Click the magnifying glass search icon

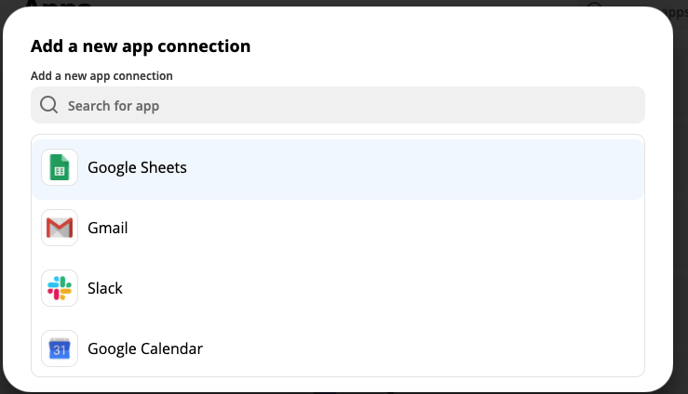click(x=49, y=105)
